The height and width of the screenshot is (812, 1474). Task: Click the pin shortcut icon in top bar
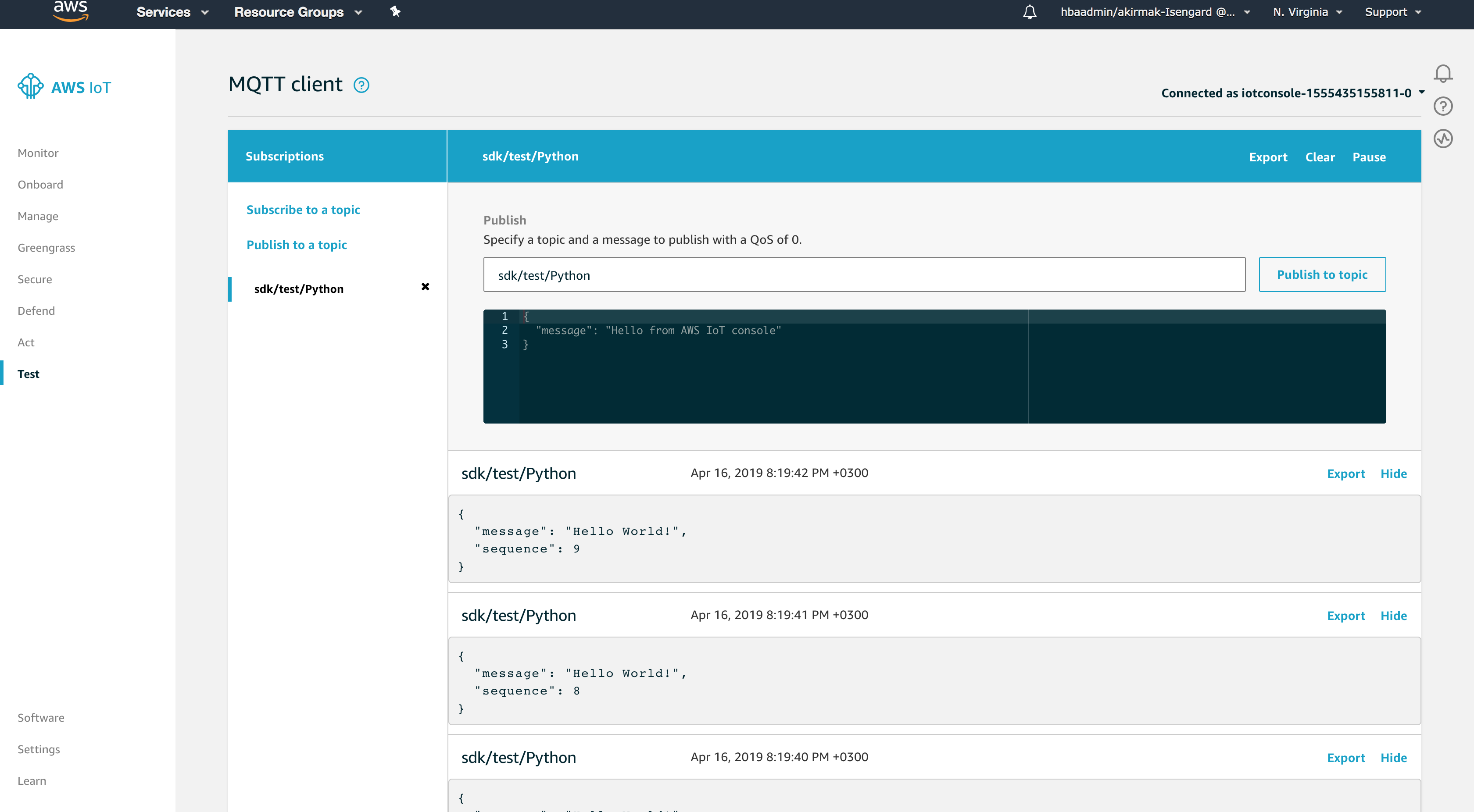pyautogui.click(x=395, y=11)
